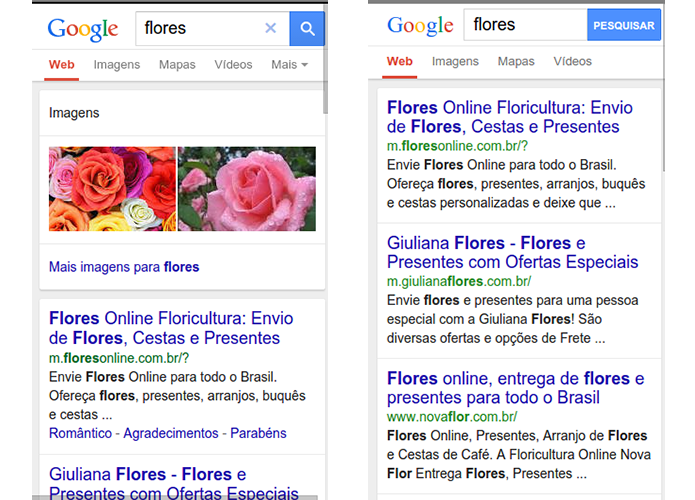Click the PESQUISAR button
Viewport: 695px width, 500px height.
624,25
